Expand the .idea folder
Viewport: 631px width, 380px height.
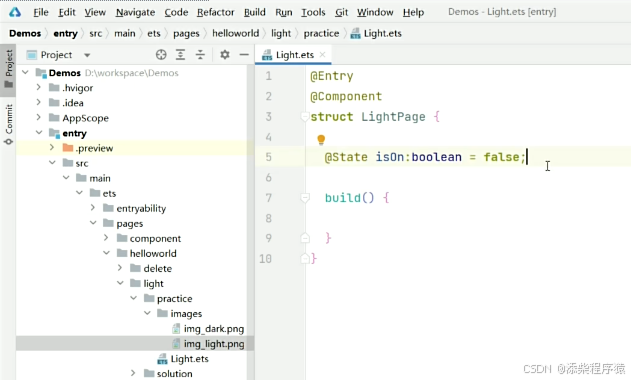[x=39, y=102]
